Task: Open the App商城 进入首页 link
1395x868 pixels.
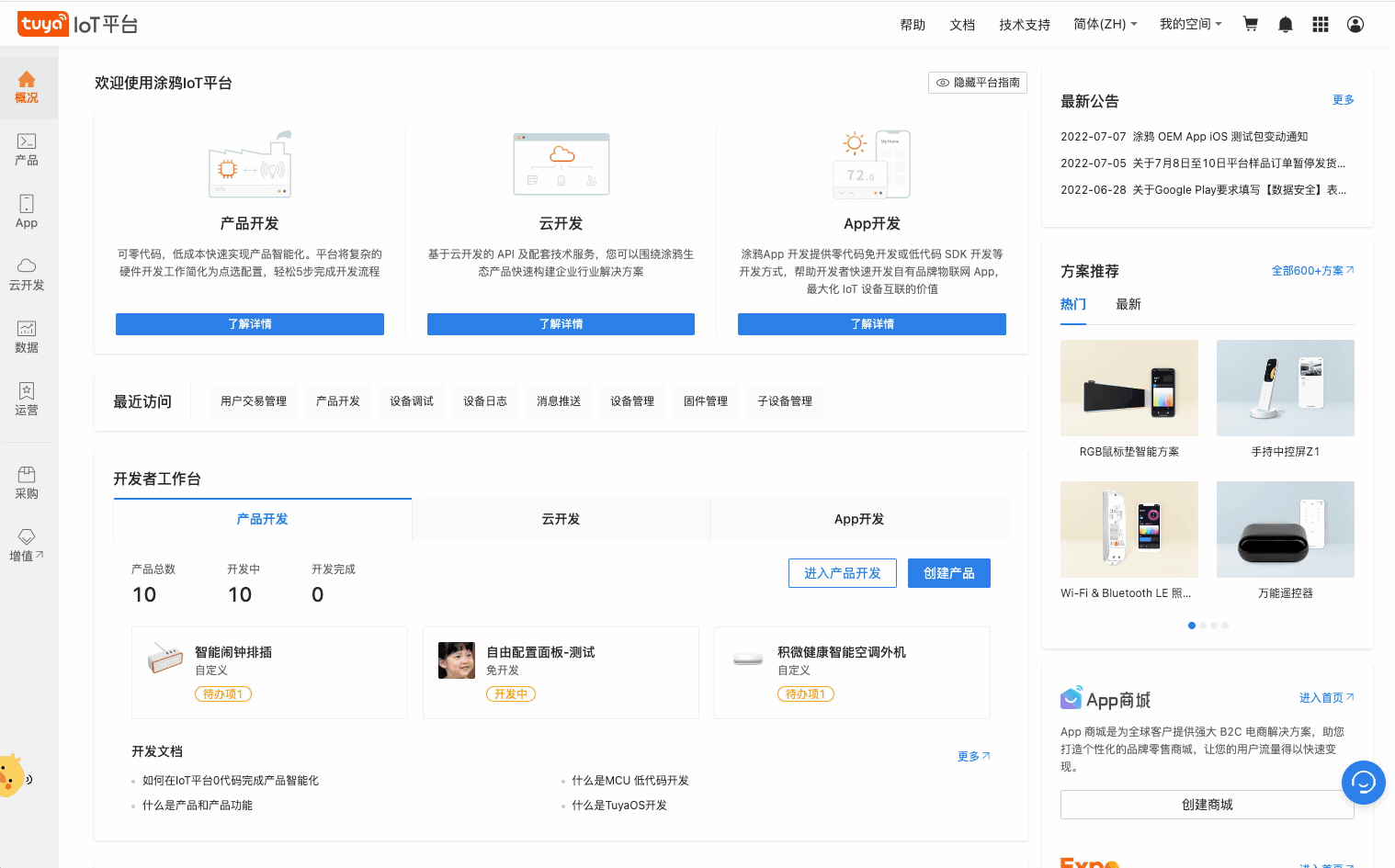Action: 1327,698
